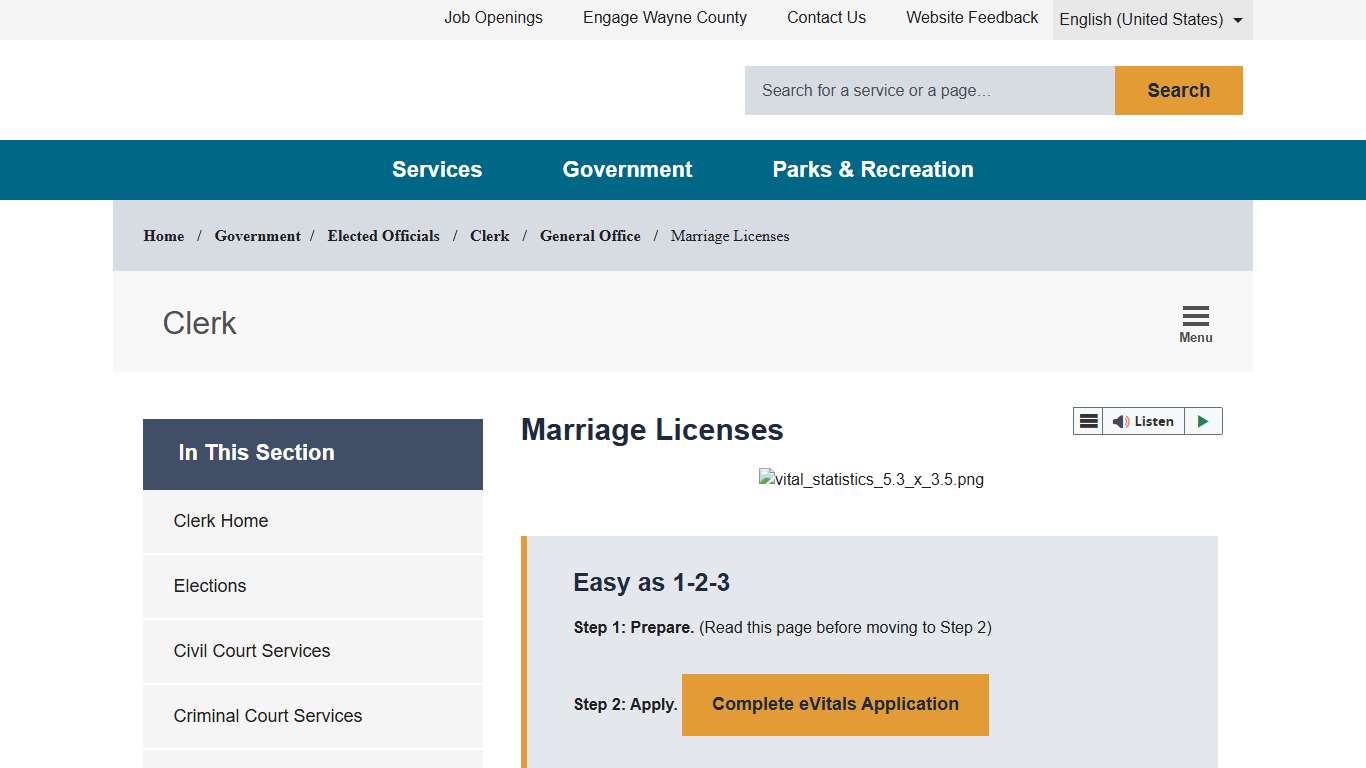
Task: Navigate to Home via the breadcrumb
Action: pos(163,236)
